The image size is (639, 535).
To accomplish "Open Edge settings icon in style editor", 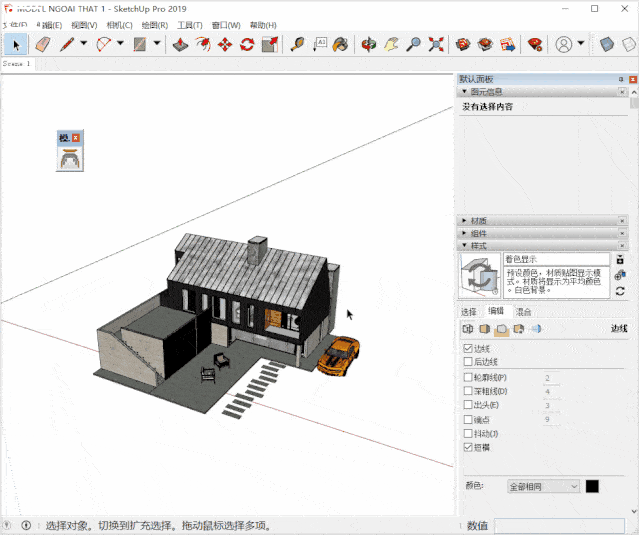I will pyautogui.click(x=468, y=329).
